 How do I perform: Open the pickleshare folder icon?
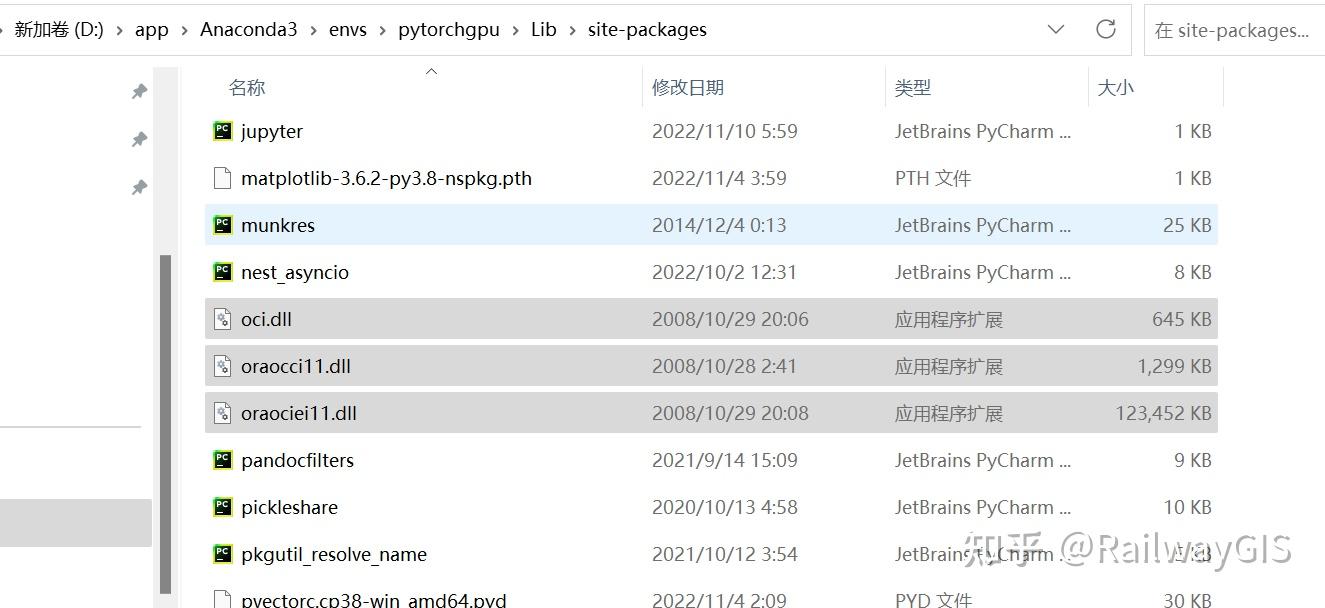click(222, 507)
